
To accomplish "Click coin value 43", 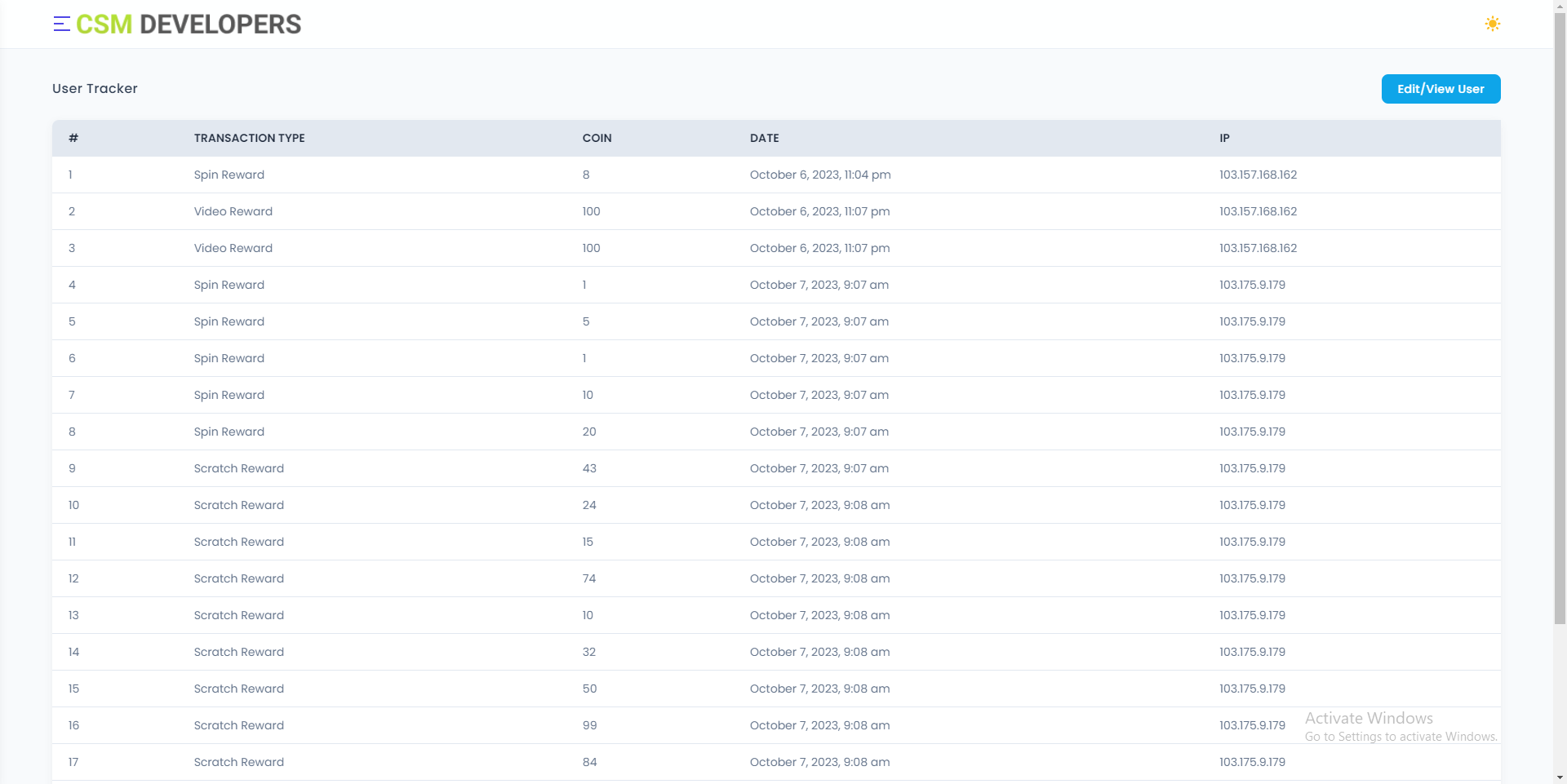I will pyautogui.click(x=589, y=468).
